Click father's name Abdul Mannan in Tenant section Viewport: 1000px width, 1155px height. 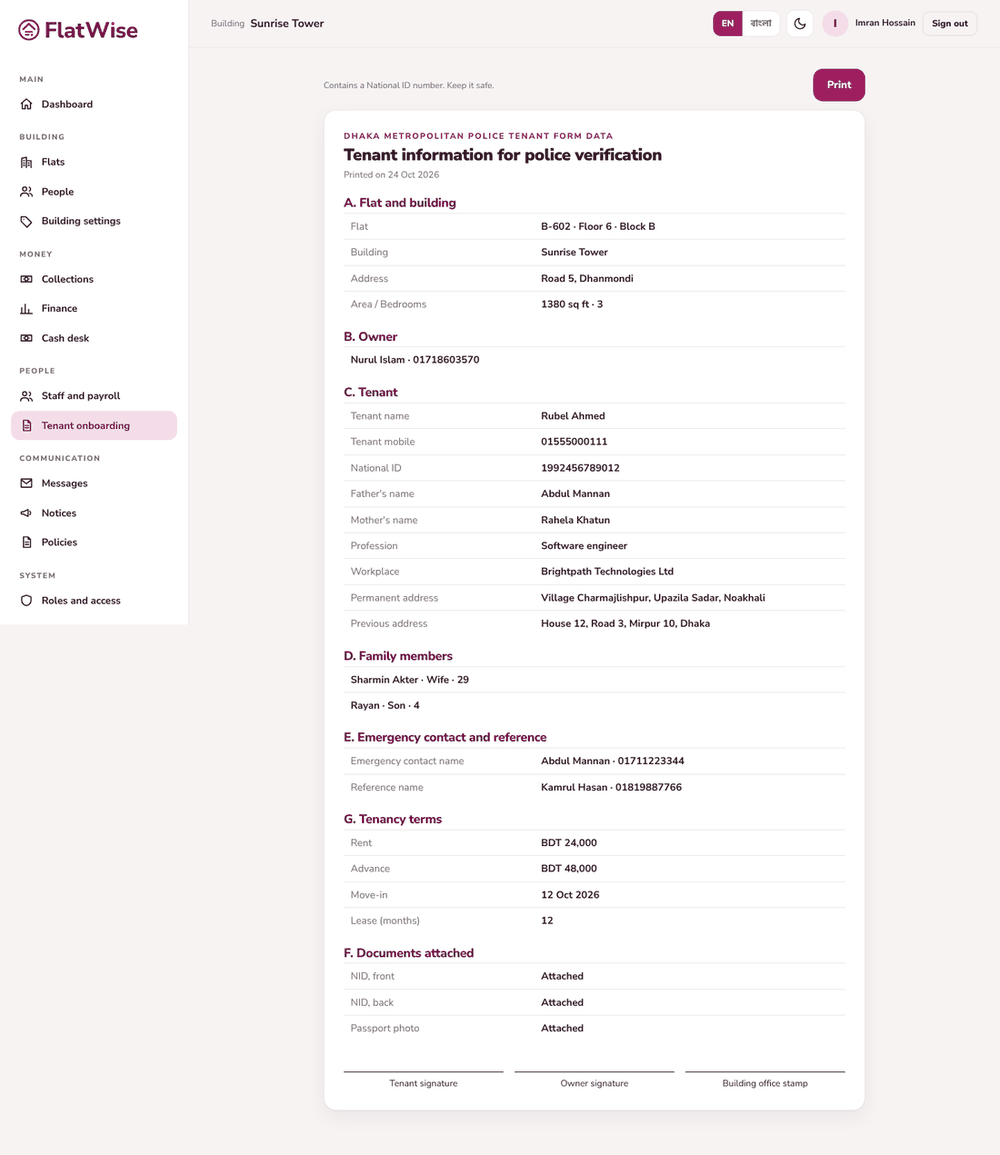coord(575,494)
